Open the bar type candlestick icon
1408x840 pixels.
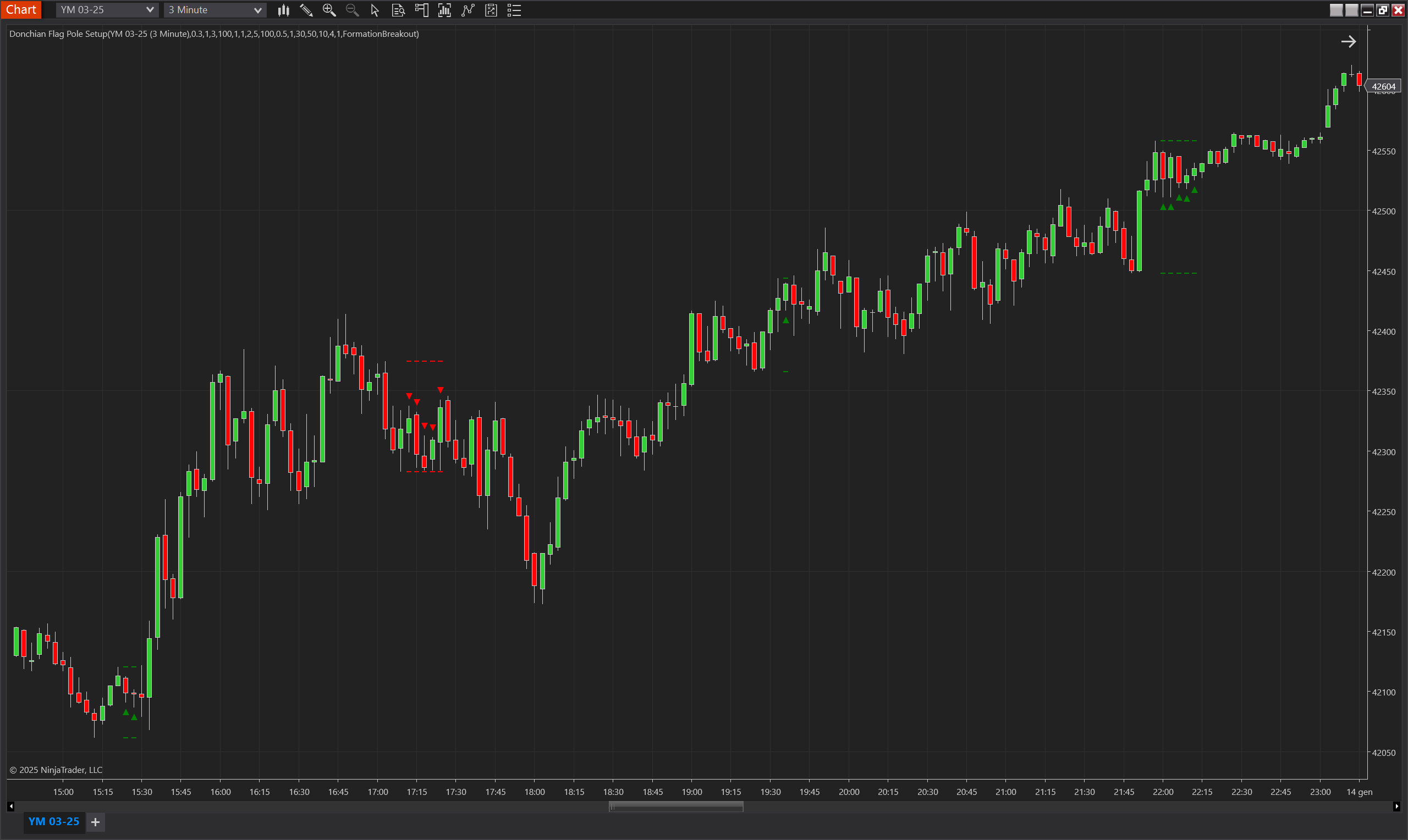pos(283,10)
